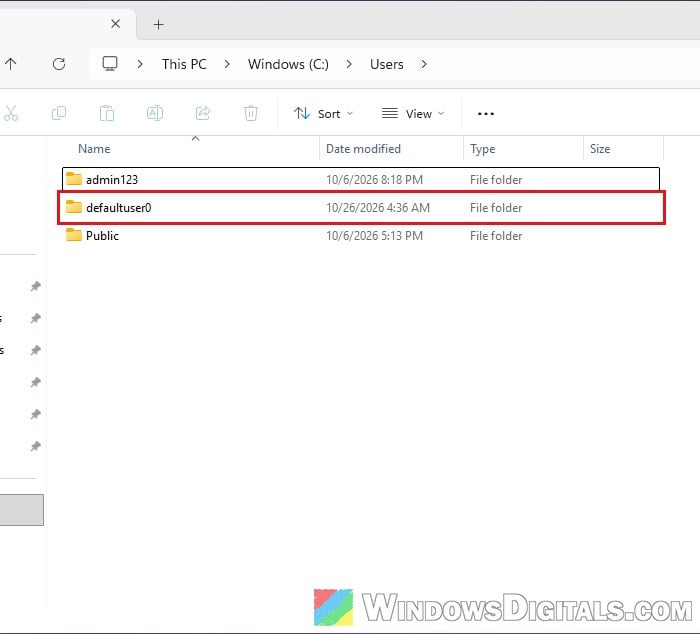The height and width of the screenshot is (634, 700).
Task: Expand chevron after Windows (C:)
Action: click(x=349, y=64)
